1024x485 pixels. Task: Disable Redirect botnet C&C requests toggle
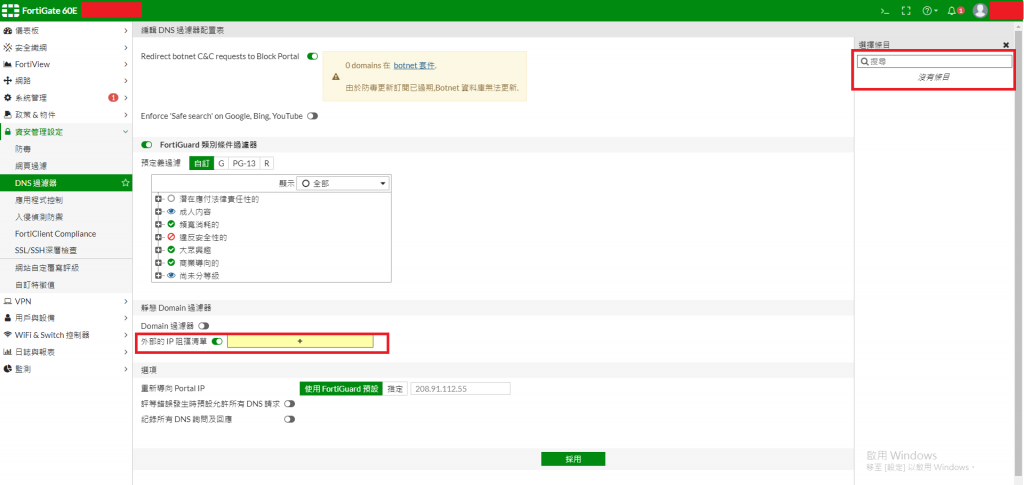click(x=312, y=57)
